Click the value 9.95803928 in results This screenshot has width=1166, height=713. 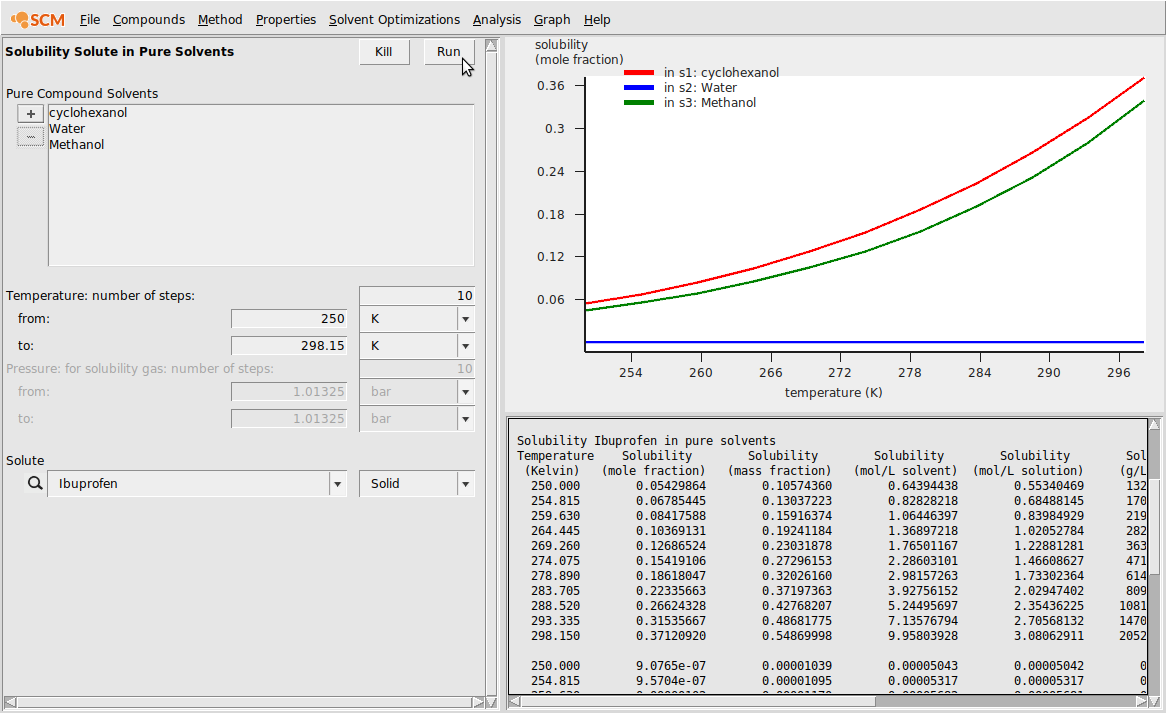923,636
